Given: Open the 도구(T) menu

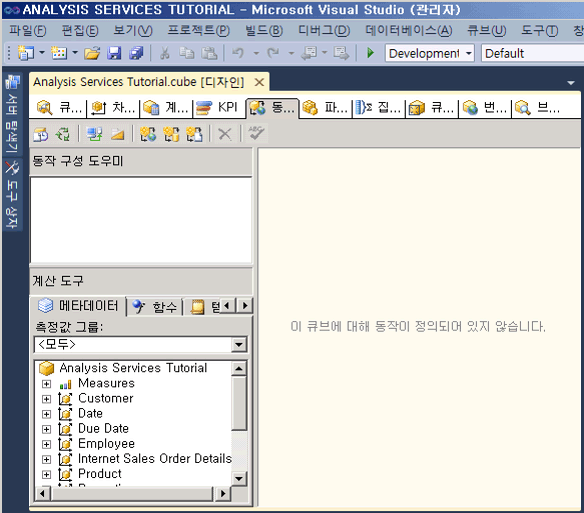Looking at the screenshot, I should coord(539,31).
